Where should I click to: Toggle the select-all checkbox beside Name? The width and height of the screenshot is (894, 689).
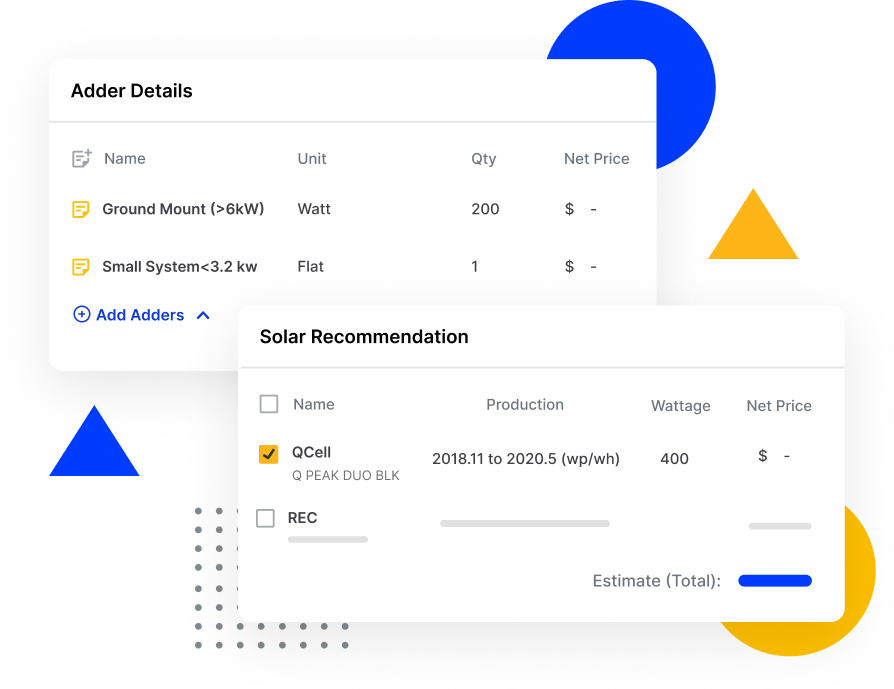269,404
